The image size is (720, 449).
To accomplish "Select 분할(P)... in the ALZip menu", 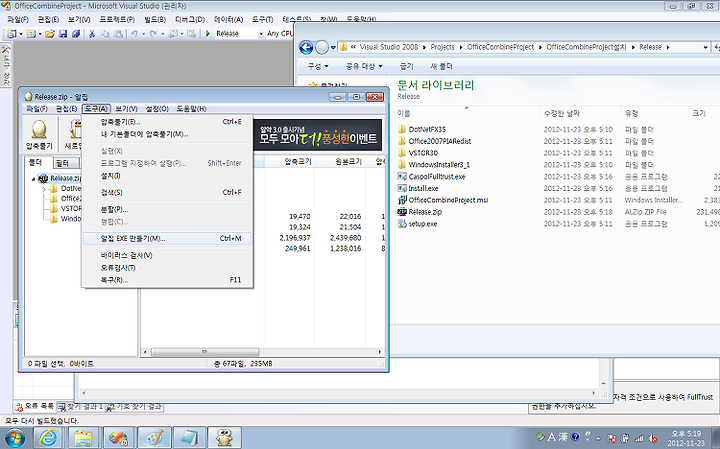I will pos(168,209).
